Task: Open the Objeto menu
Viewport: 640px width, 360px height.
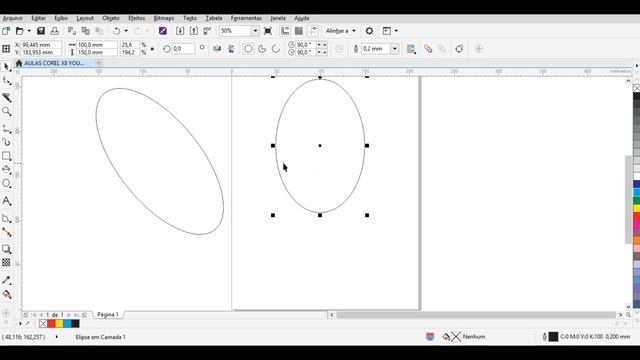Action: [x=111, y=18]
